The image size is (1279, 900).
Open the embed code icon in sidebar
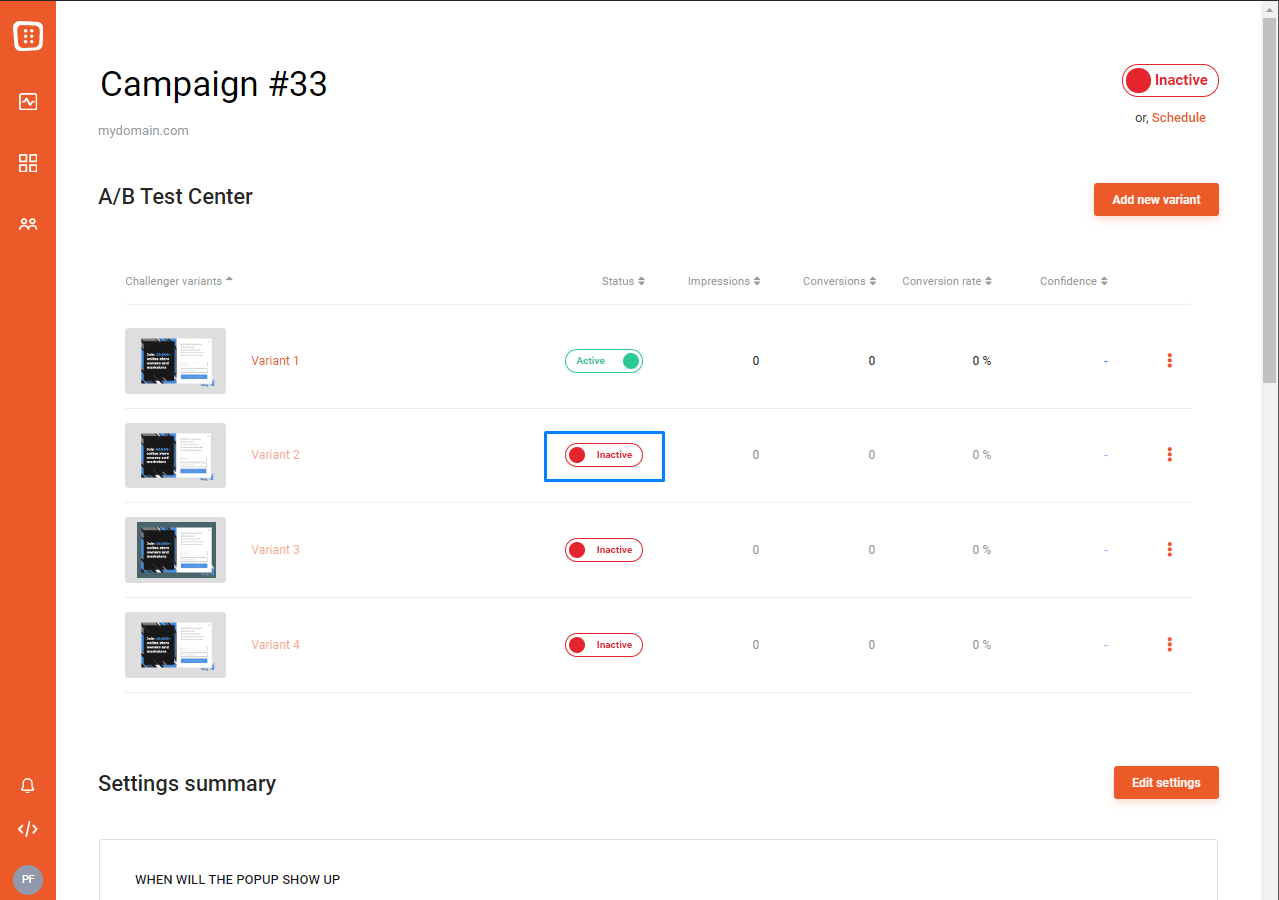click(28, 829)
